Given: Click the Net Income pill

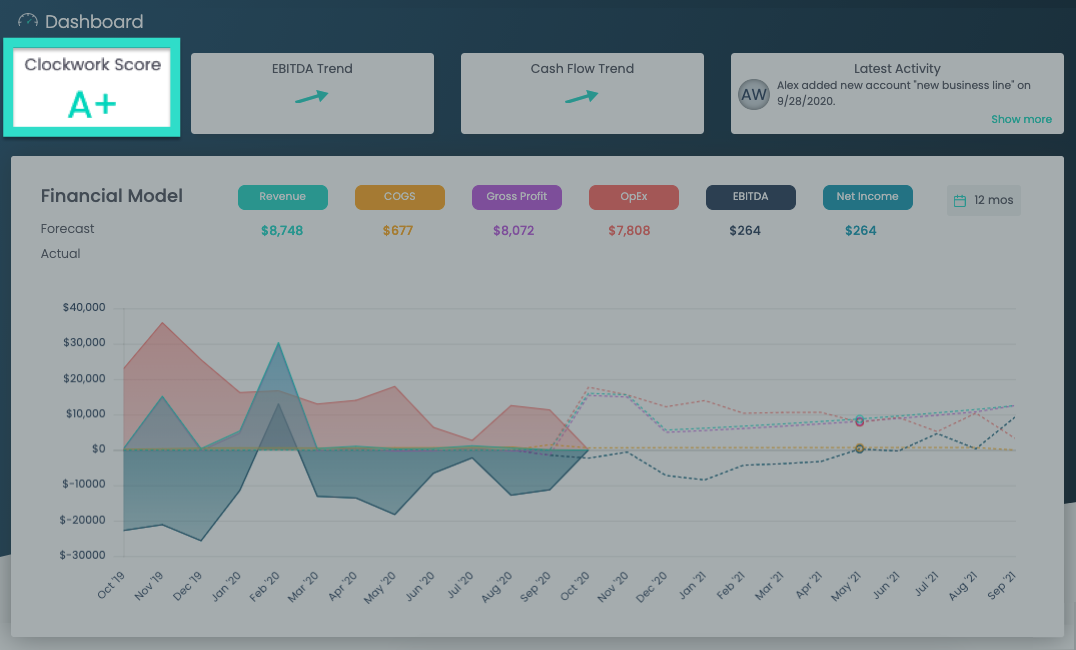Looking at the screenshot, I should [x=867, y=197].
